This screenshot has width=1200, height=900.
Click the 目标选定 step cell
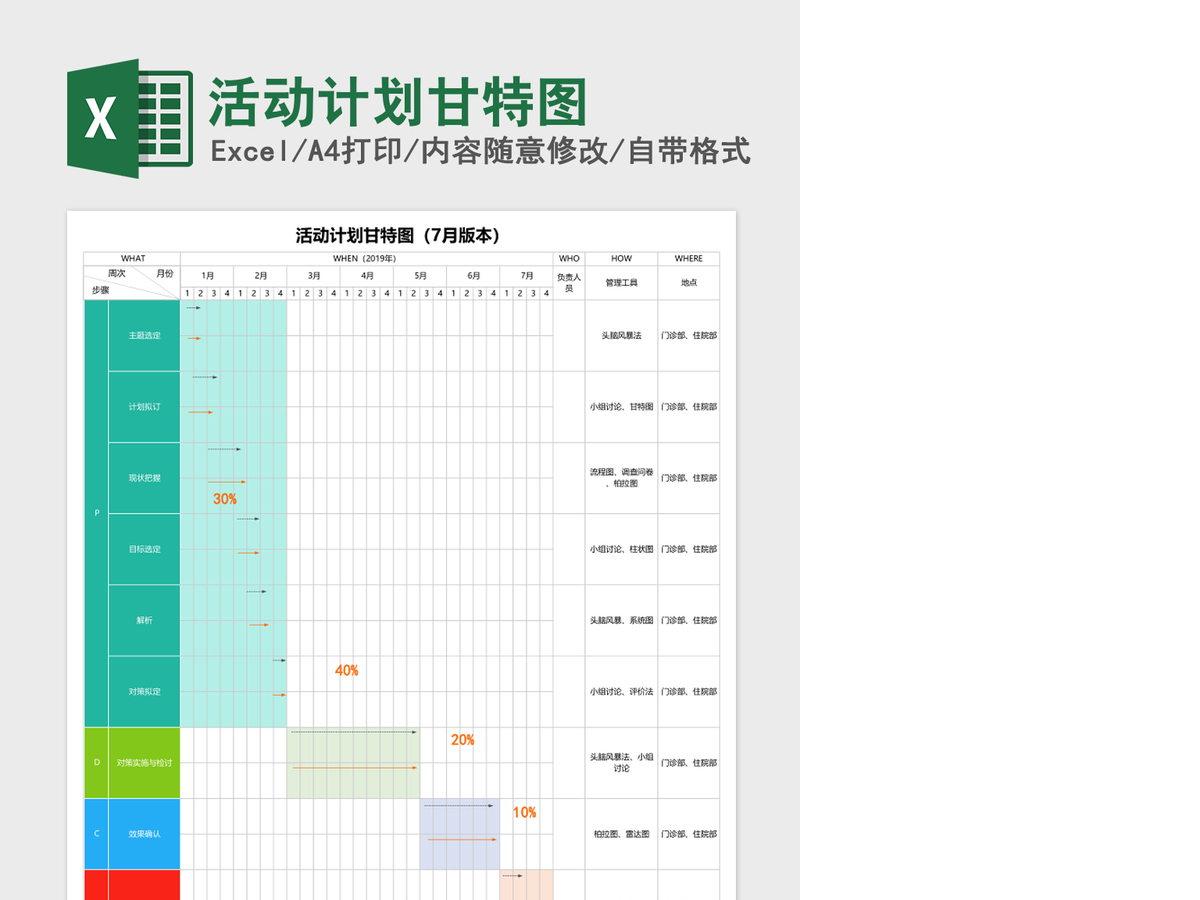(145, 549)
